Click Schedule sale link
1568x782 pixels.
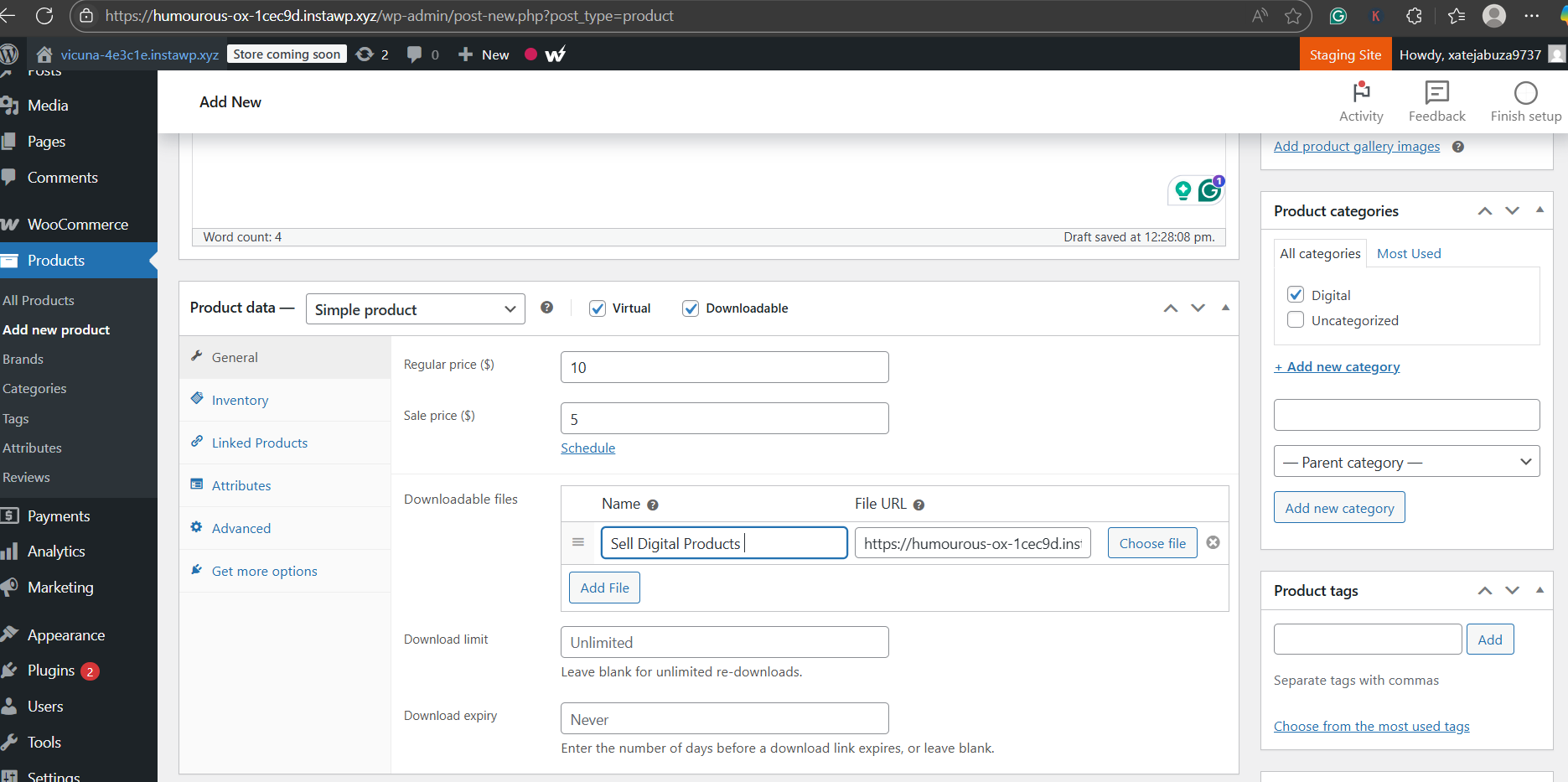click(x=587, y=448)
